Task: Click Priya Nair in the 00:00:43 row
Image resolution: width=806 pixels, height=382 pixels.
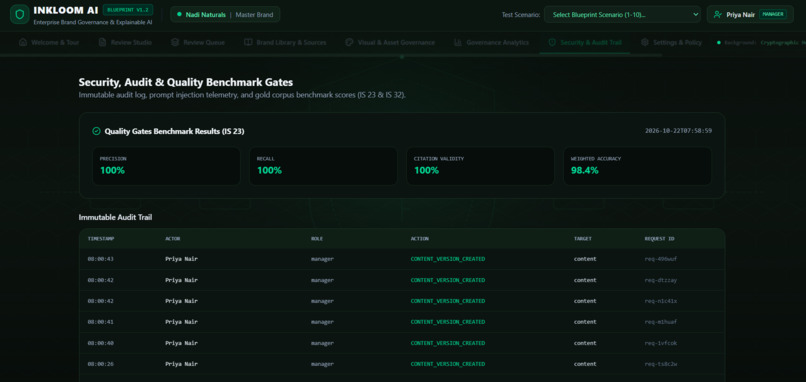Action: tap(181, 259)
